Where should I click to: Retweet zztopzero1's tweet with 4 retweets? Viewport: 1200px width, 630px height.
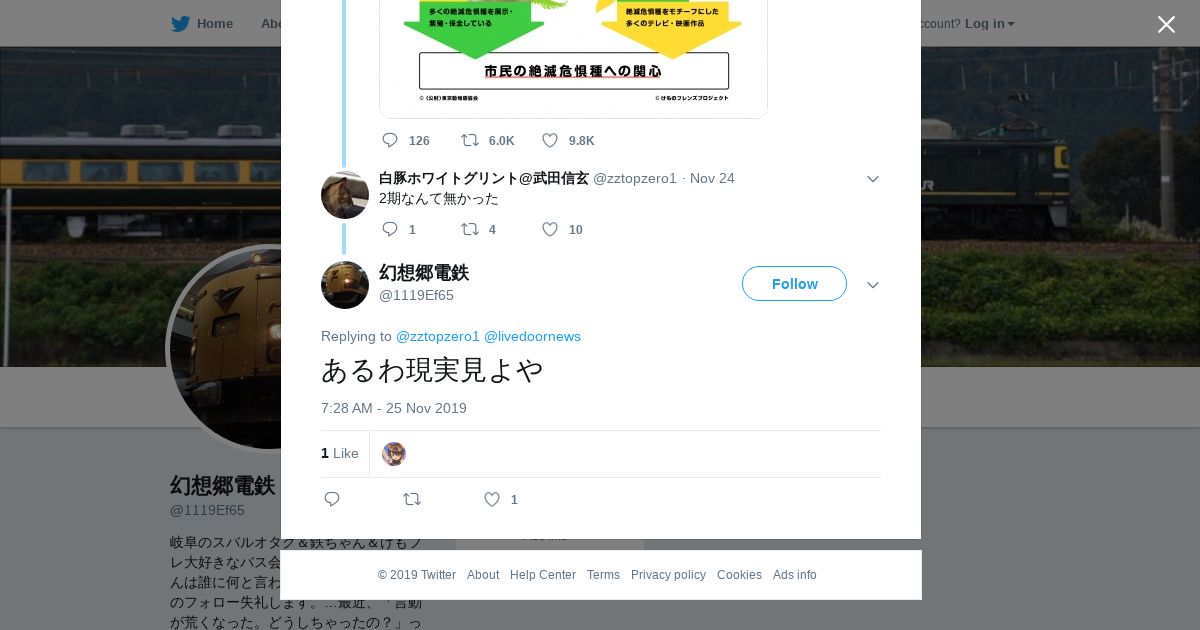click(x=469, y=229)
